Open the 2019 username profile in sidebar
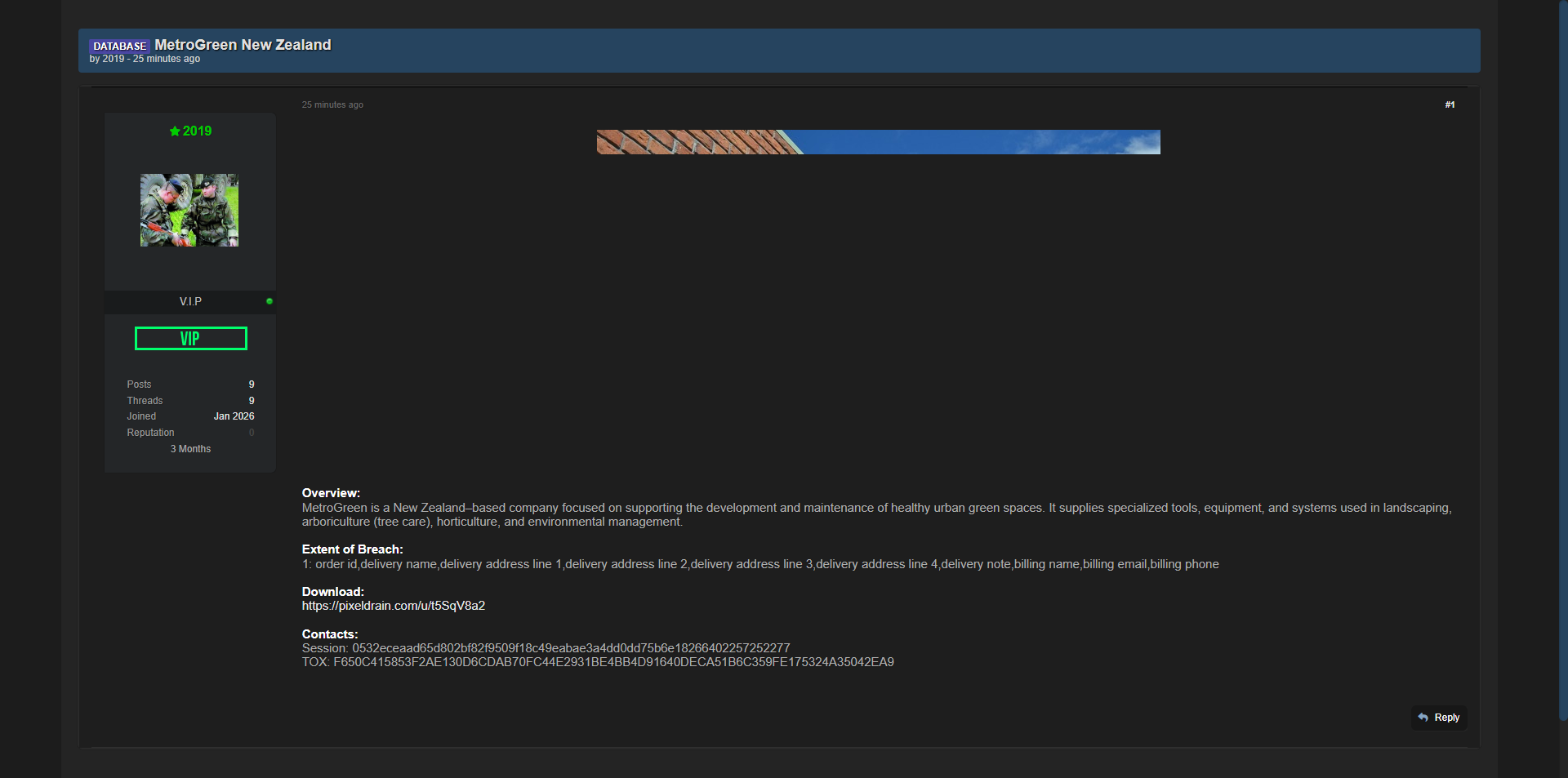The height and width of the screenshot is (778, 1568). pyautogui.click(x=197, y=131)
